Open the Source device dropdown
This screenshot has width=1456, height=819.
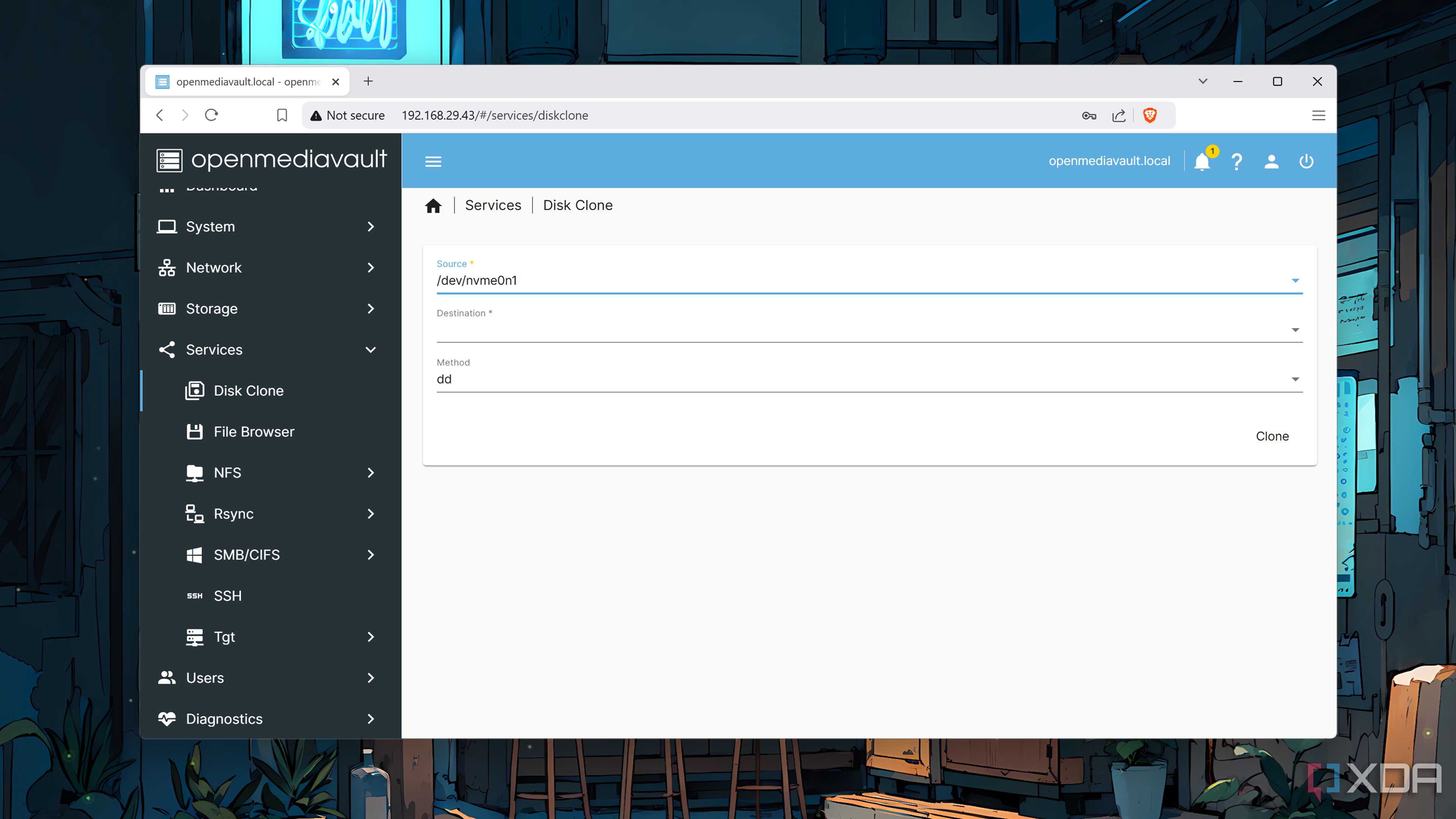click(x=869, y=280)
